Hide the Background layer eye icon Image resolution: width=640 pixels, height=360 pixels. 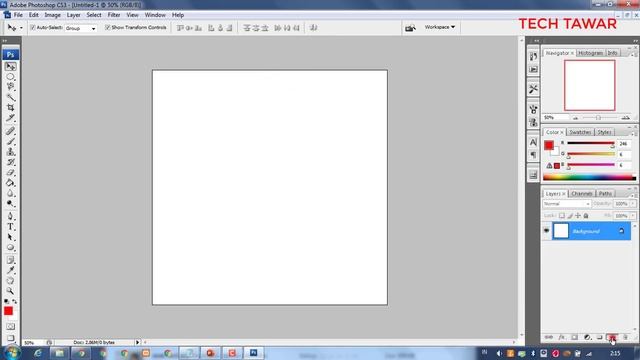pyautogui.click(x=547, y=231)
